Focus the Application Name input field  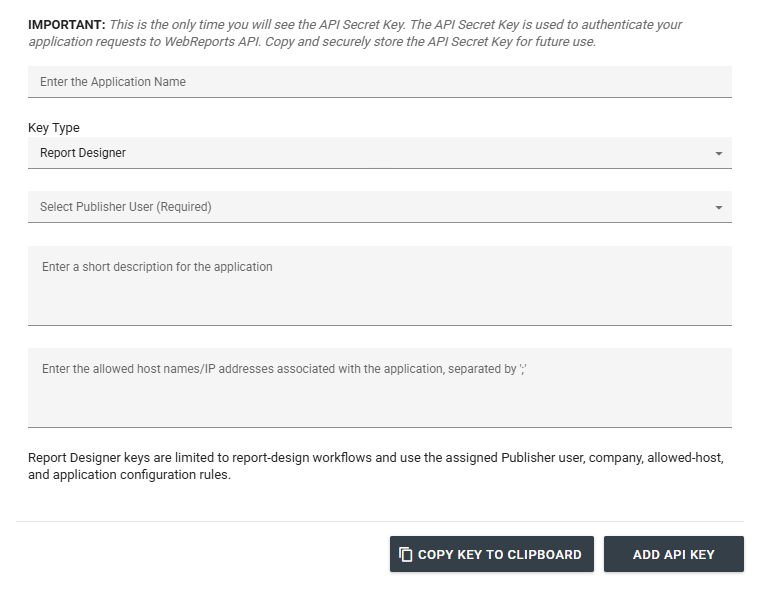379,82
